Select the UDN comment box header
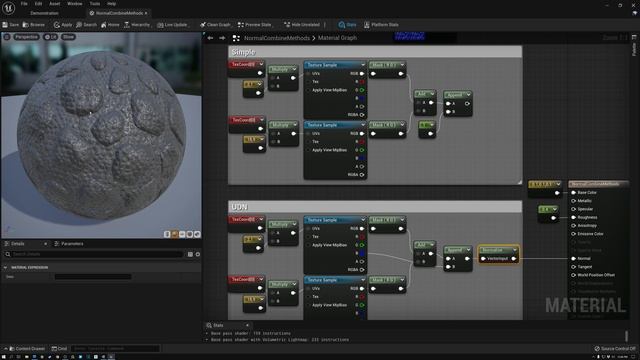 pyautogui.click(x=375, y=207)
